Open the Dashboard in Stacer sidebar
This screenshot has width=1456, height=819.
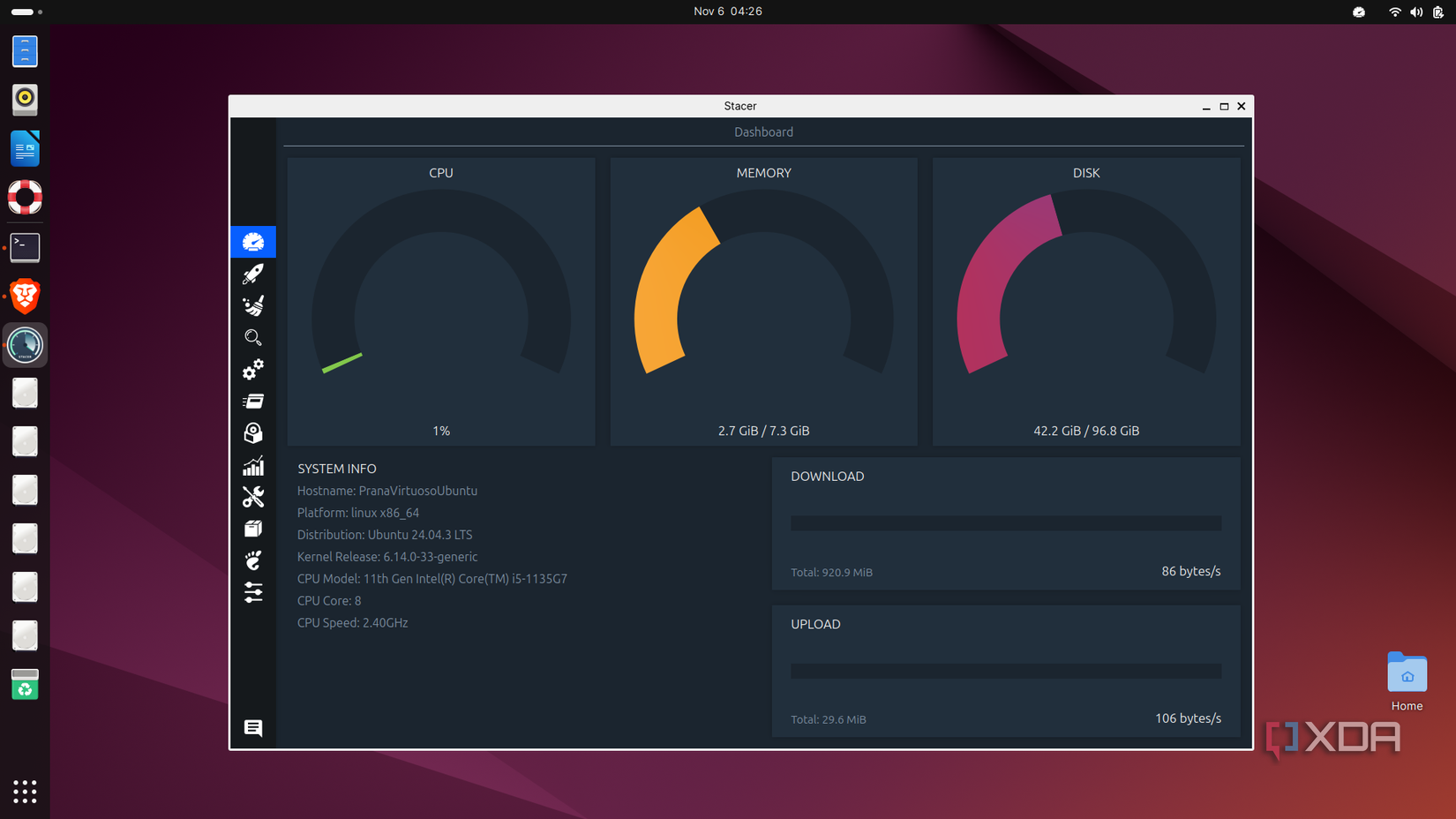click(253, 241)
